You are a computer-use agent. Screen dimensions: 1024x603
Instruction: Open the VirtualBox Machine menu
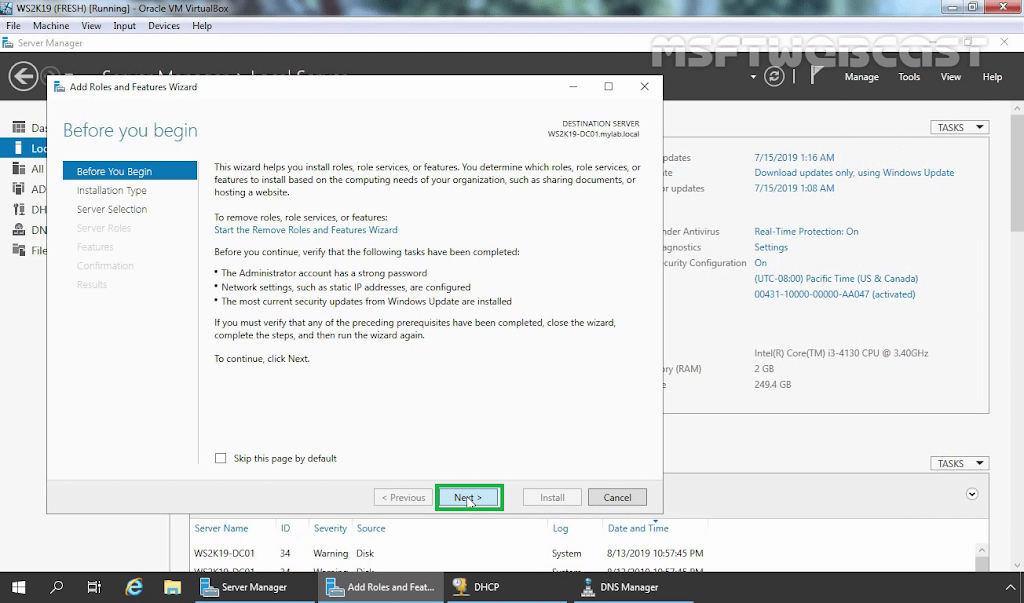[51, 25]
